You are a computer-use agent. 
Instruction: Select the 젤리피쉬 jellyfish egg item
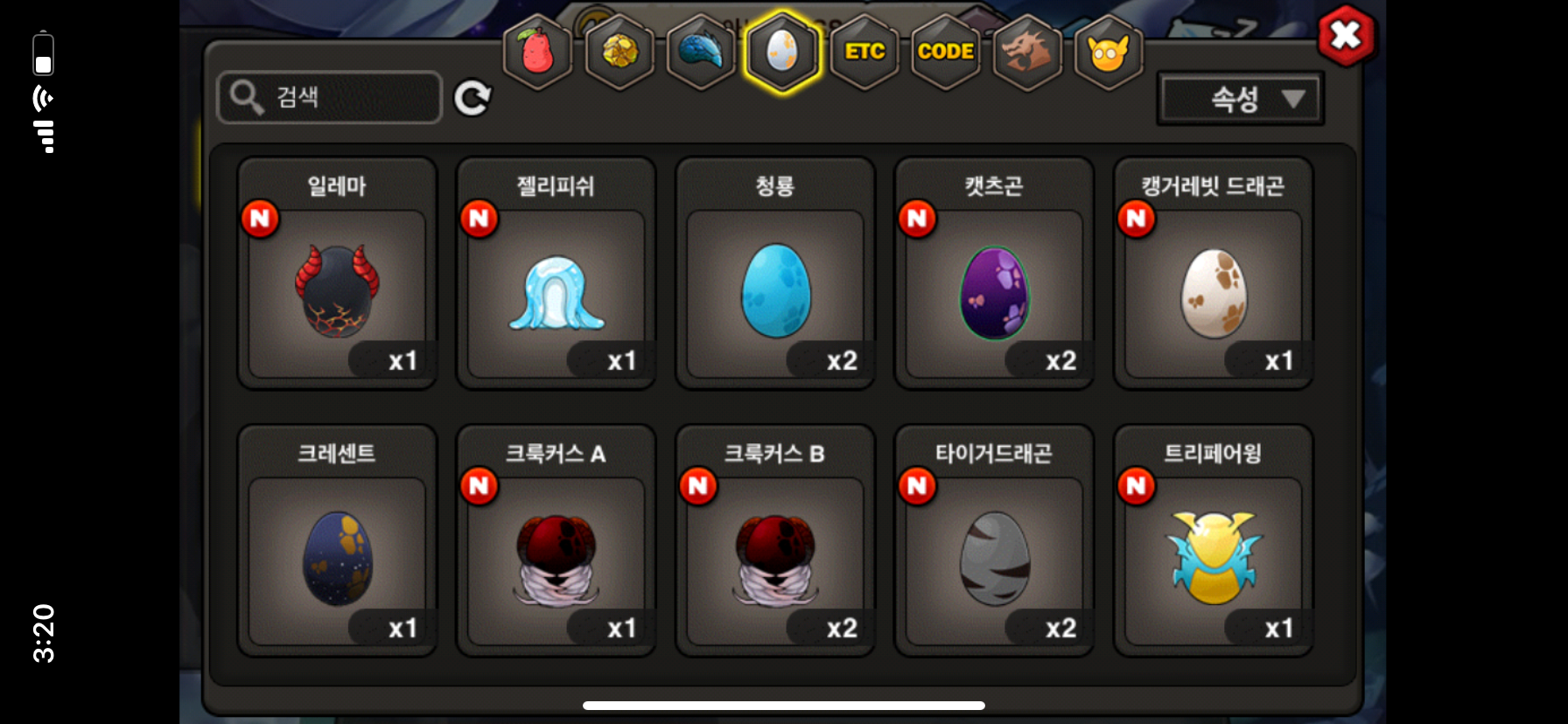[x=556, y=274]
